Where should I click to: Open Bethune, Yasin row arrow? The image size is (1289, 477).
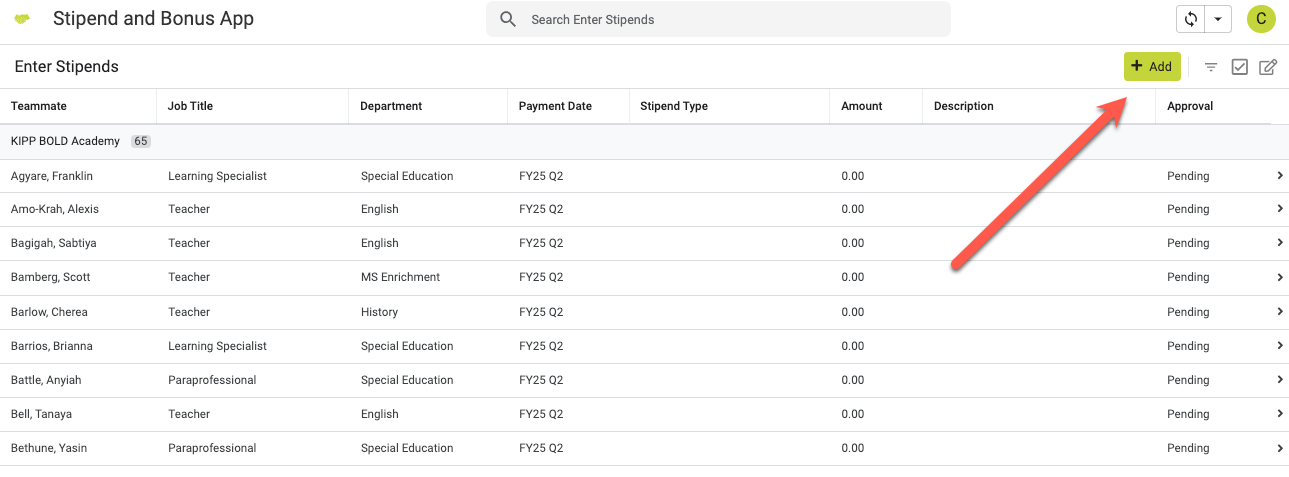pos(1279,448)
